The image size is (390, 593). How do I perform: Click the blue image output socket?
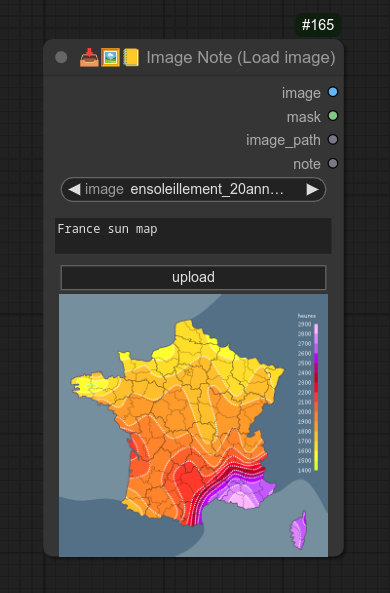point(333,92)
